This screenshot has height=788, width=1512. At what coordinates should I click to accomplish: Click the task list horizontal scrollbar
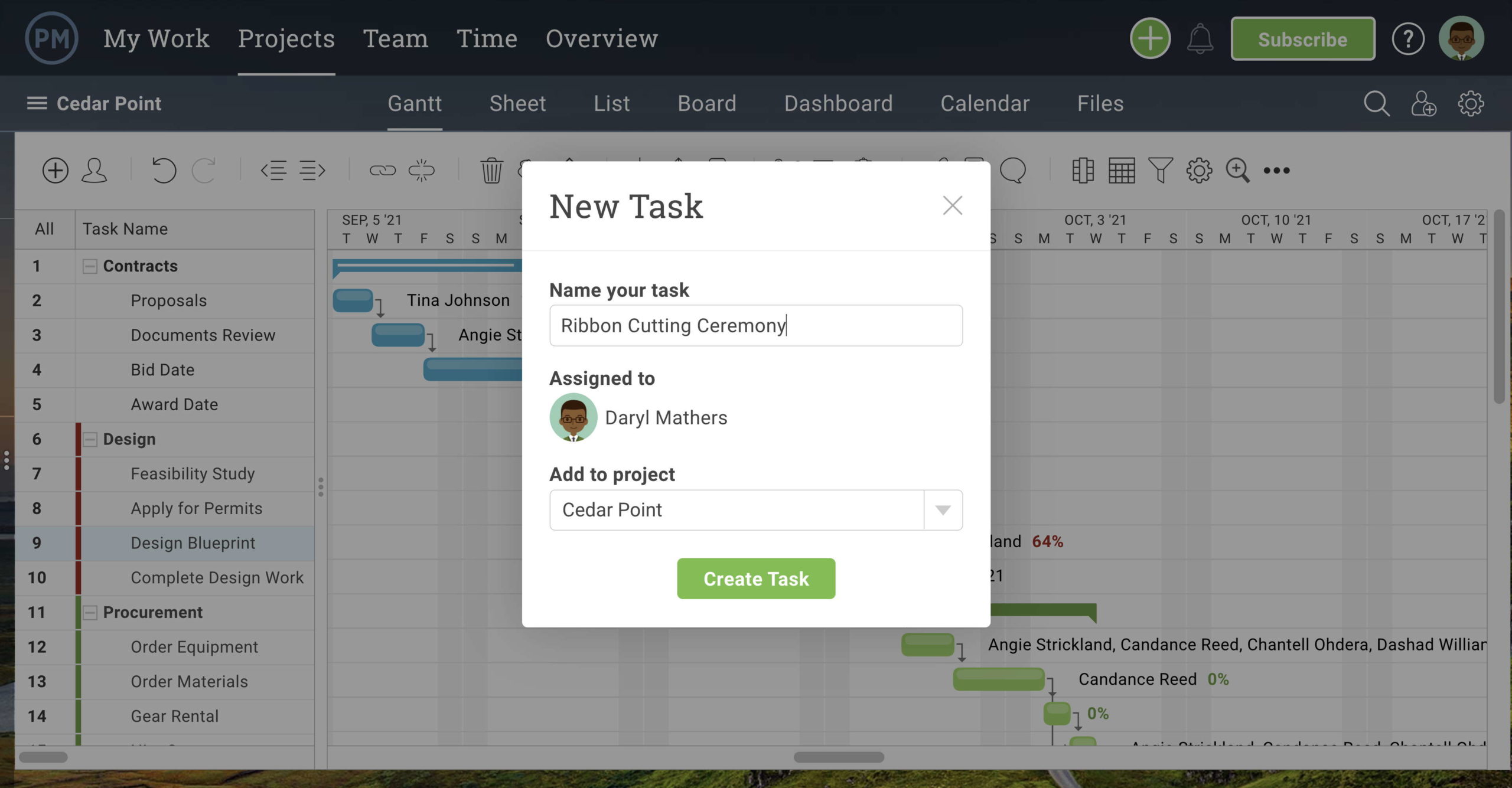[x=43, y=757]
